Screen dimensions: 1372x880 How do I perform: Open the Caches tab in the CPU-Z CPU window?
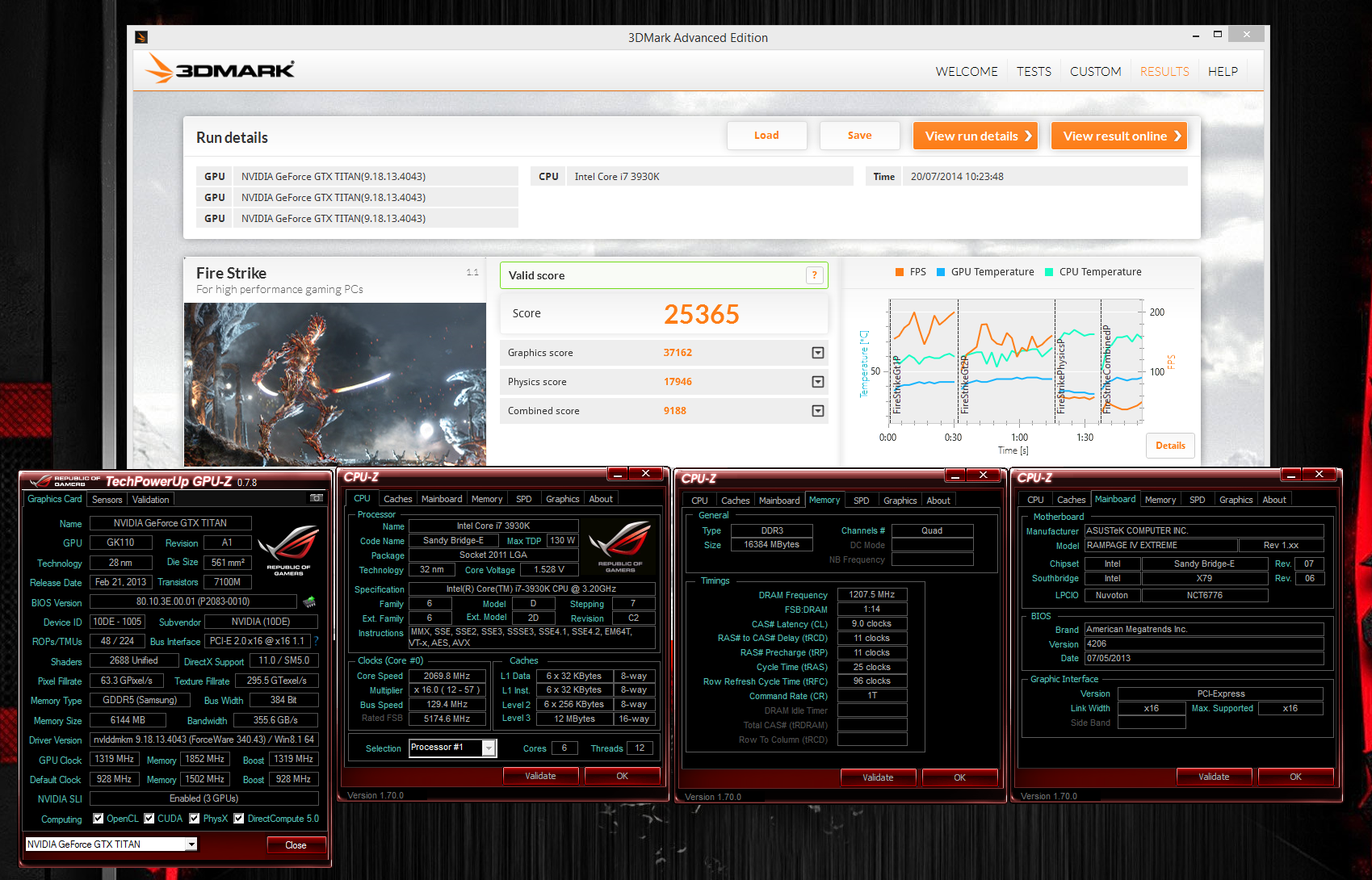click(398, 499)
